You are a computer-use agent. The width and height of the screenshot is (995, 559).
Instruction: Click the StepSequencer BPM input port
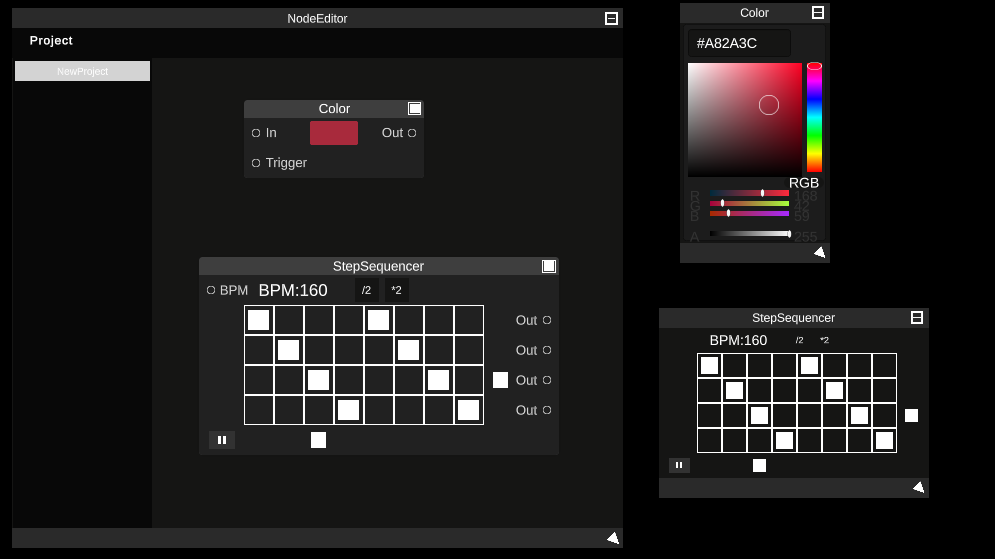point(211,290)
